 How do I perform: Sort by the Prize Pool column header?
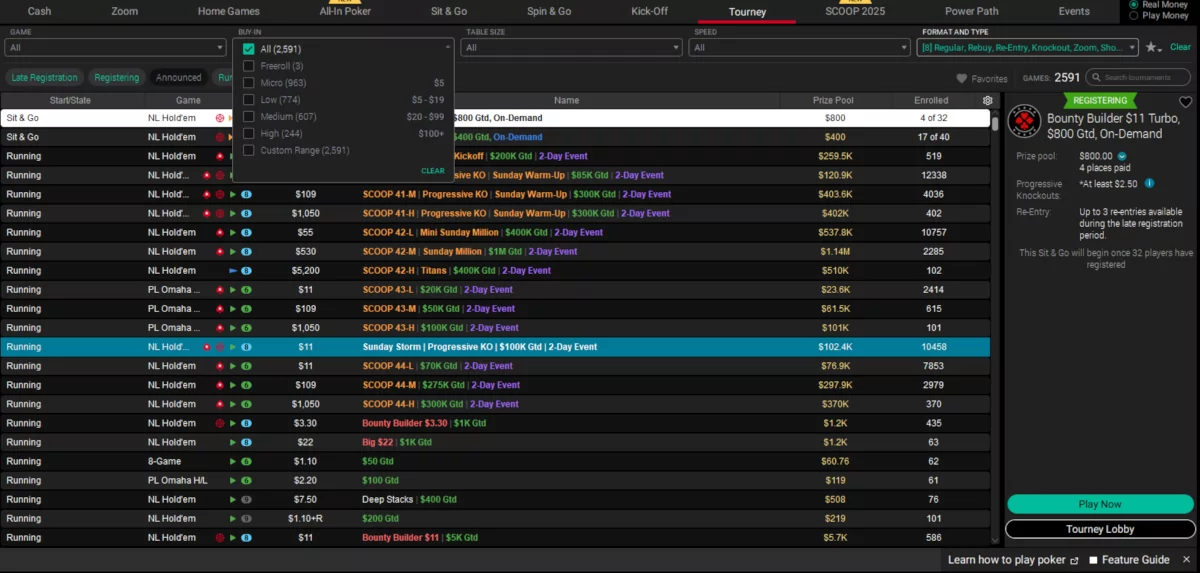[x=832, y=100]
